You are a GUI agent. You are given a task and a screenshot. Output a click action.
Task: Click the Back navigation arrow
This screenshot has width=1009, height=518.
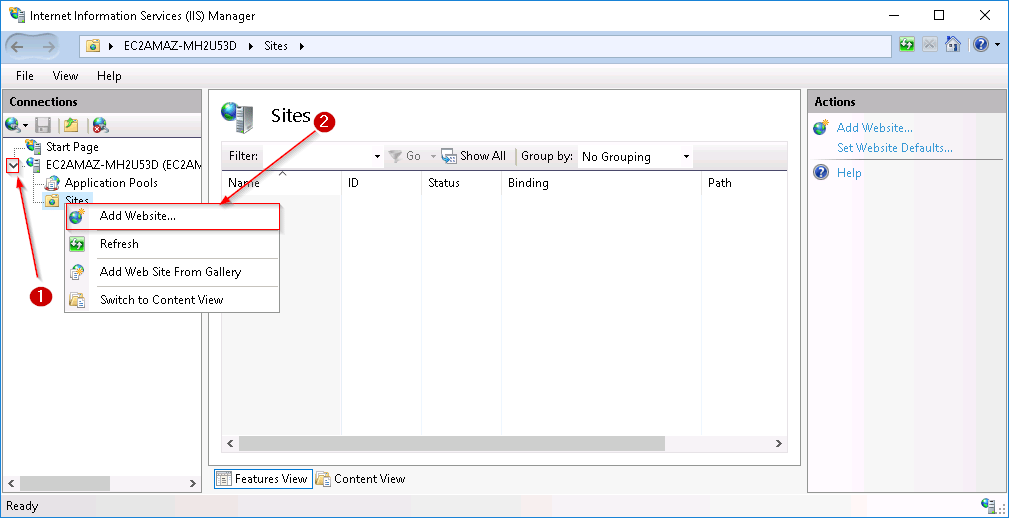(17, 46)
